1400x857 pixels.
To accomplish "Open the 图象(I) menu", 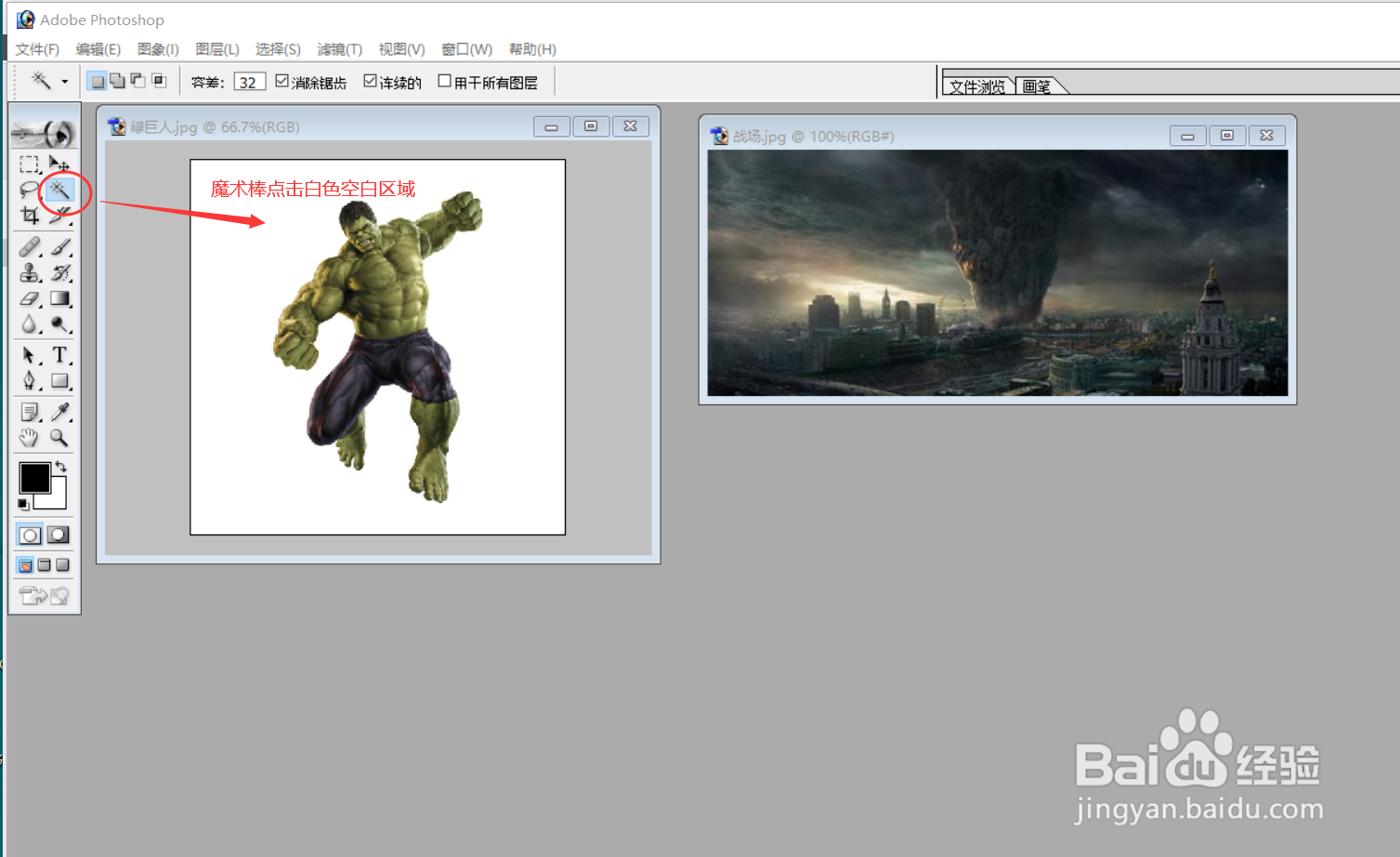I will click(158, 49).
